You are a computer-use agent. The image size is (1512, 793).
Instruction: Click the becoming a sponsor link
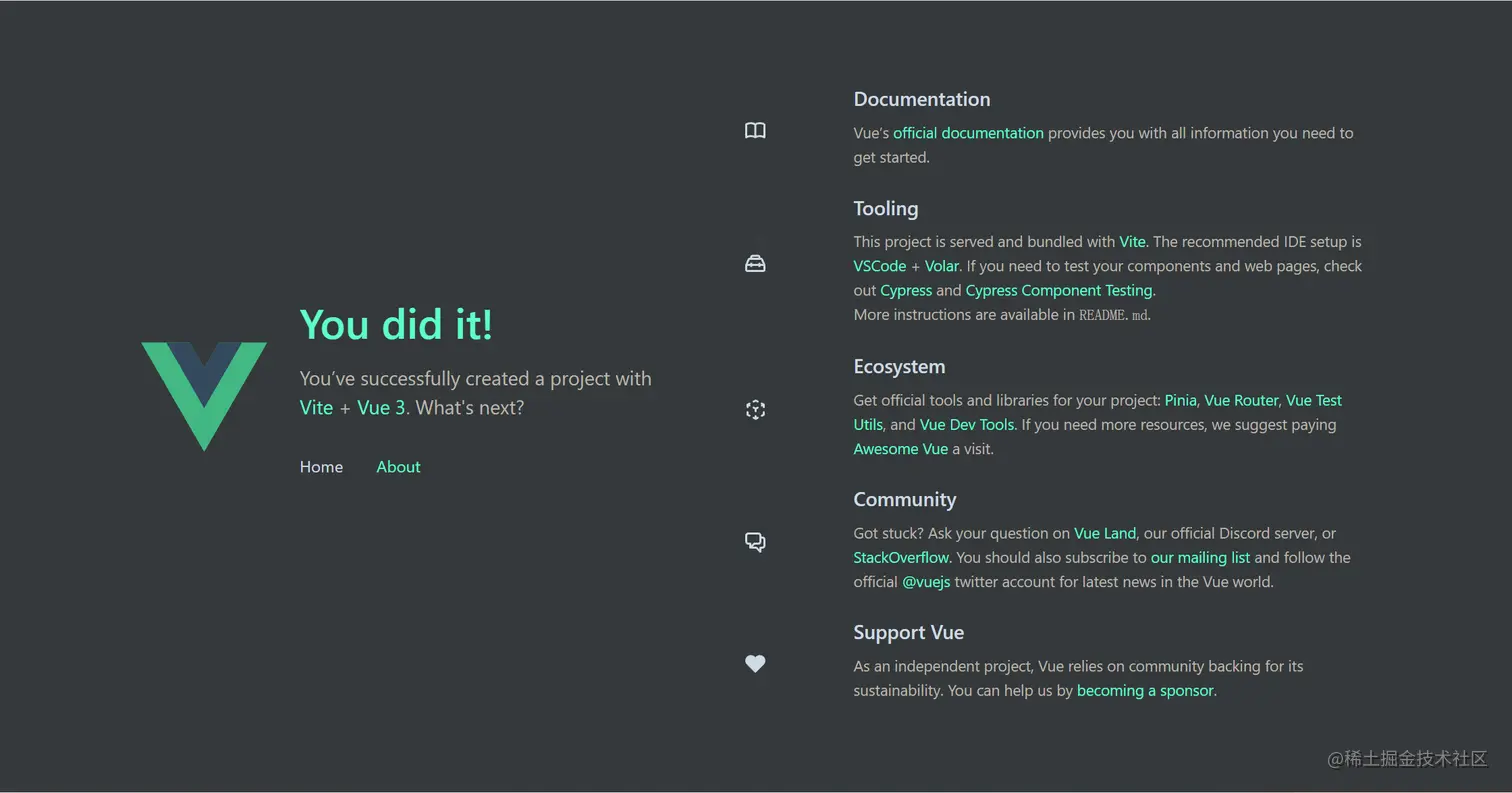(x=1145, y=690)
